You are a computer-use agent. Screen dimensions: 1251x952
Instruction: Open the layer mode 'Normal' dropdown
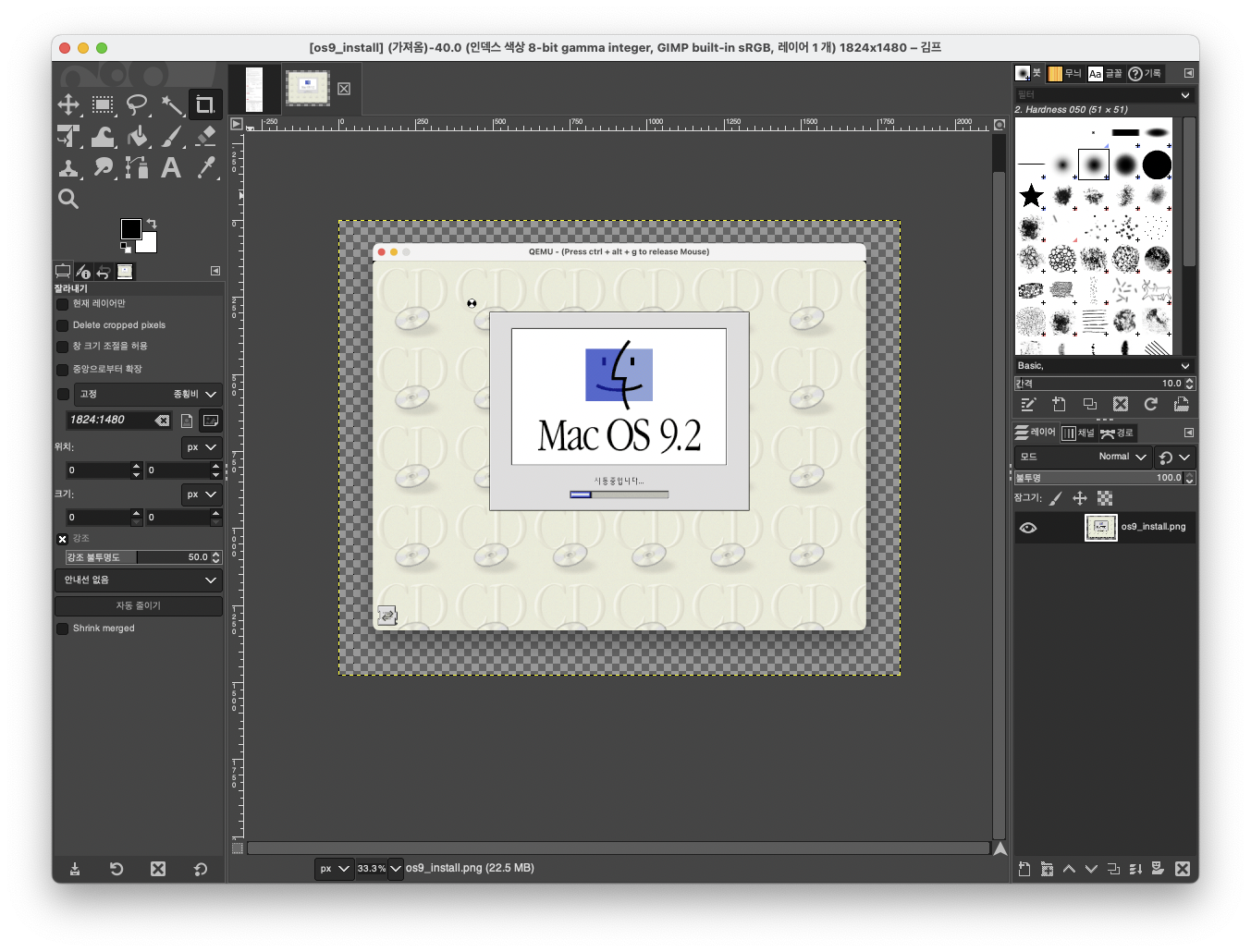click(x=1082, y=457)
